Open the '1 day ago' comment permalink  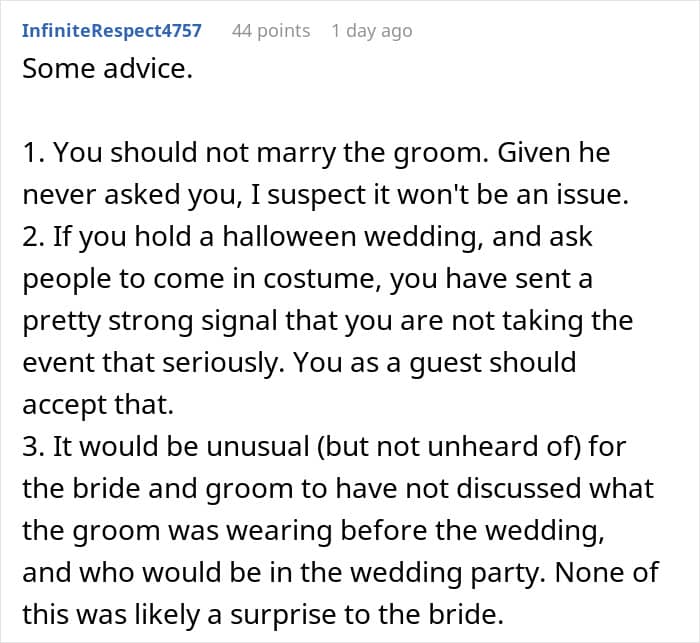point(371,30)
